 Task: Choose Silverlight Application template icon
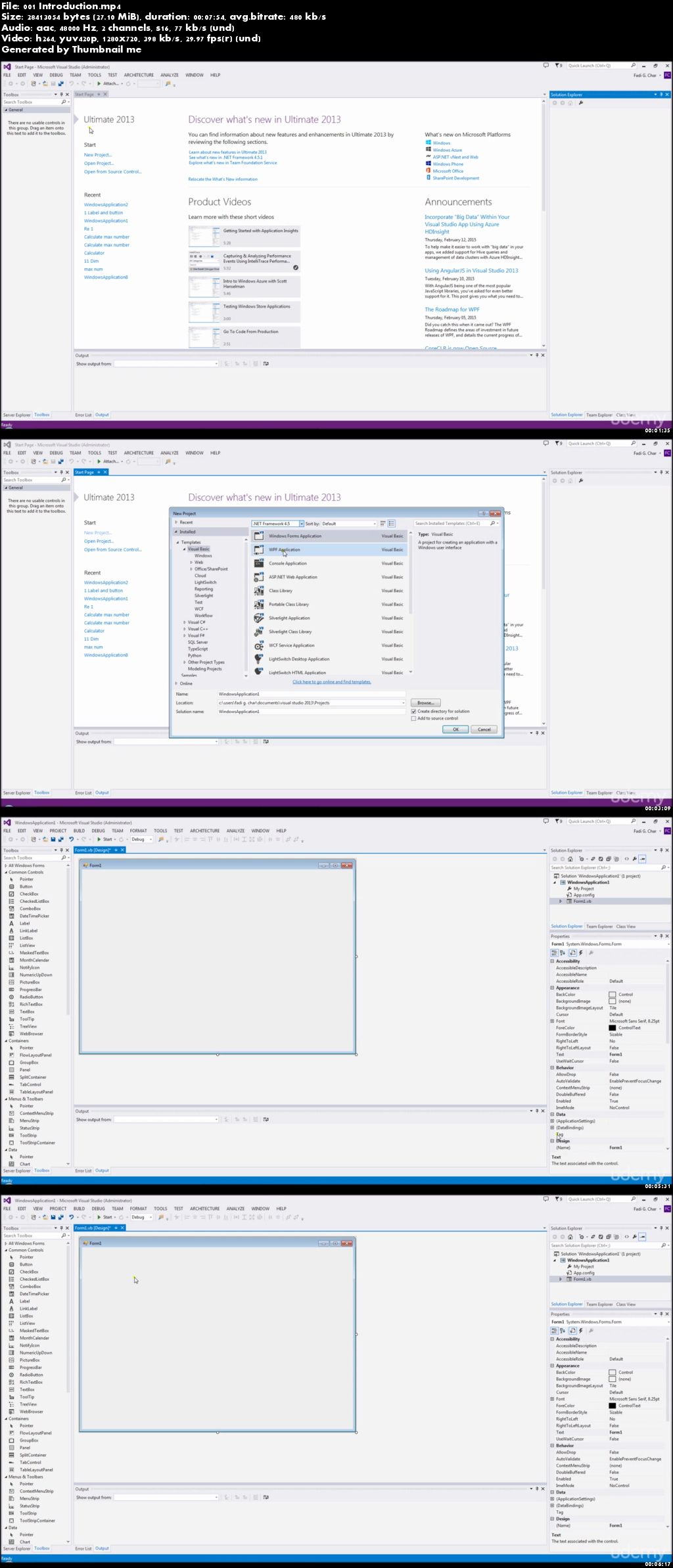click(x=259, y=618)
